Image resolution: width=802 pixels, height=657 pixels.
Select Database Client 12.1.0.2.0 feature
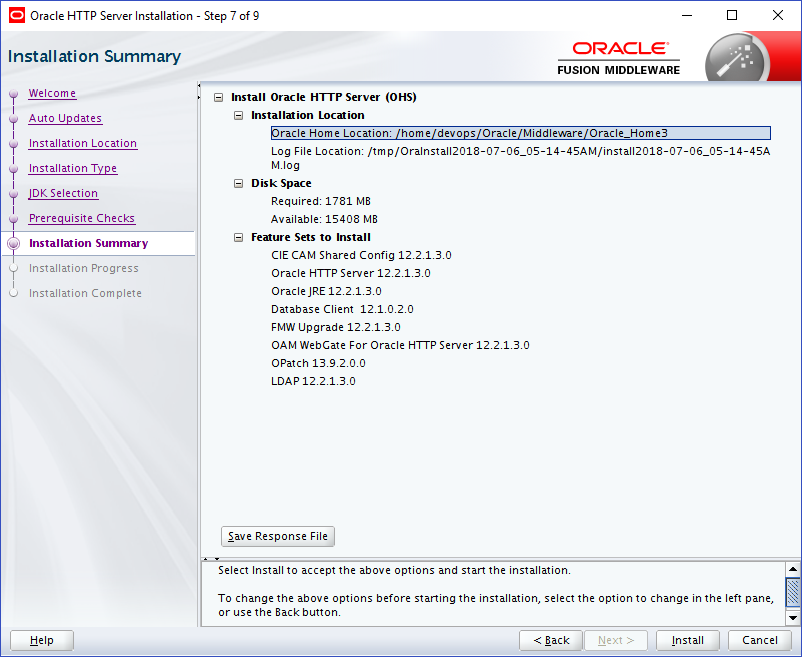342,309
